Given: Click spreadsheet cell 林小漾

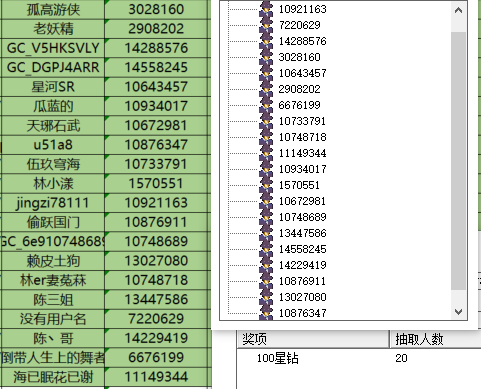Looking at the screenshot, I should pos(53,183).
